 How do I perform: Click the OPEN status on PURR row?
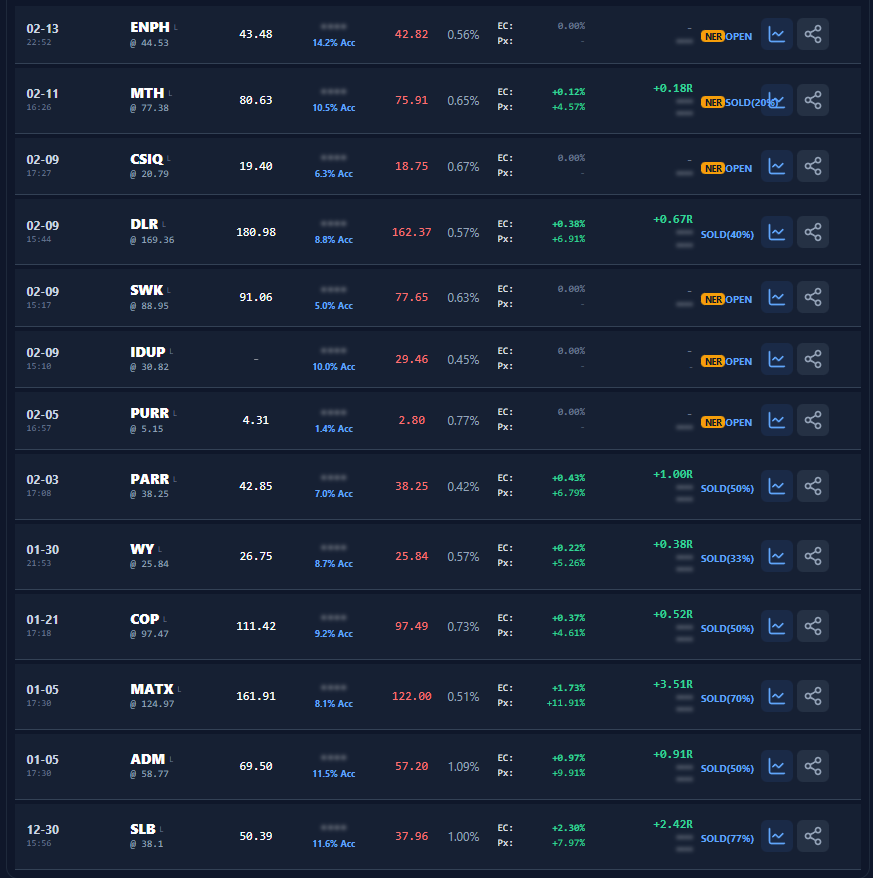(x=739, y=422)
